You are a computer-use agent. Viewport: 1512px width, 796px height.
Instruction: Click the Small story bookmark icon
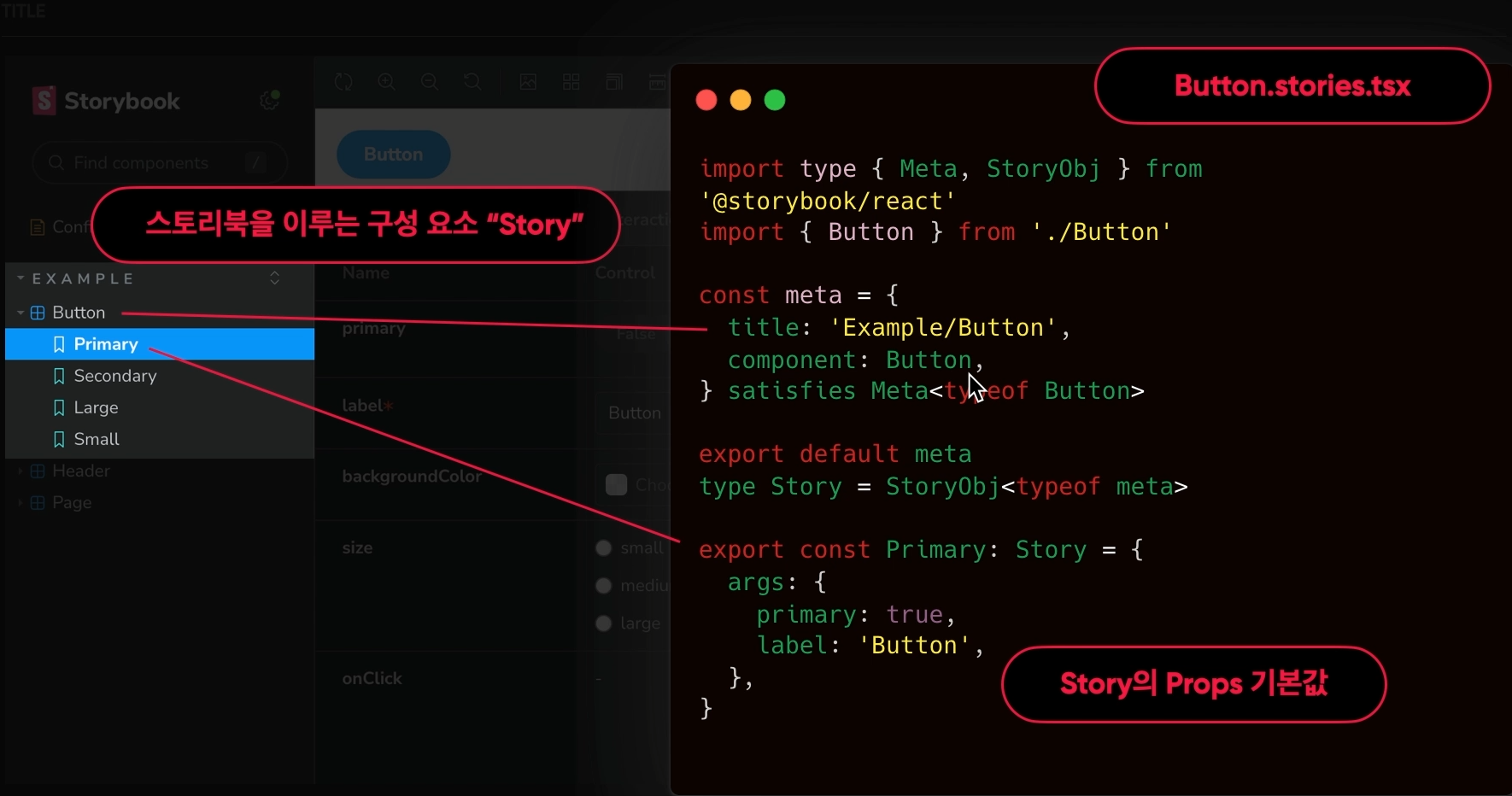tap(59, 439)
